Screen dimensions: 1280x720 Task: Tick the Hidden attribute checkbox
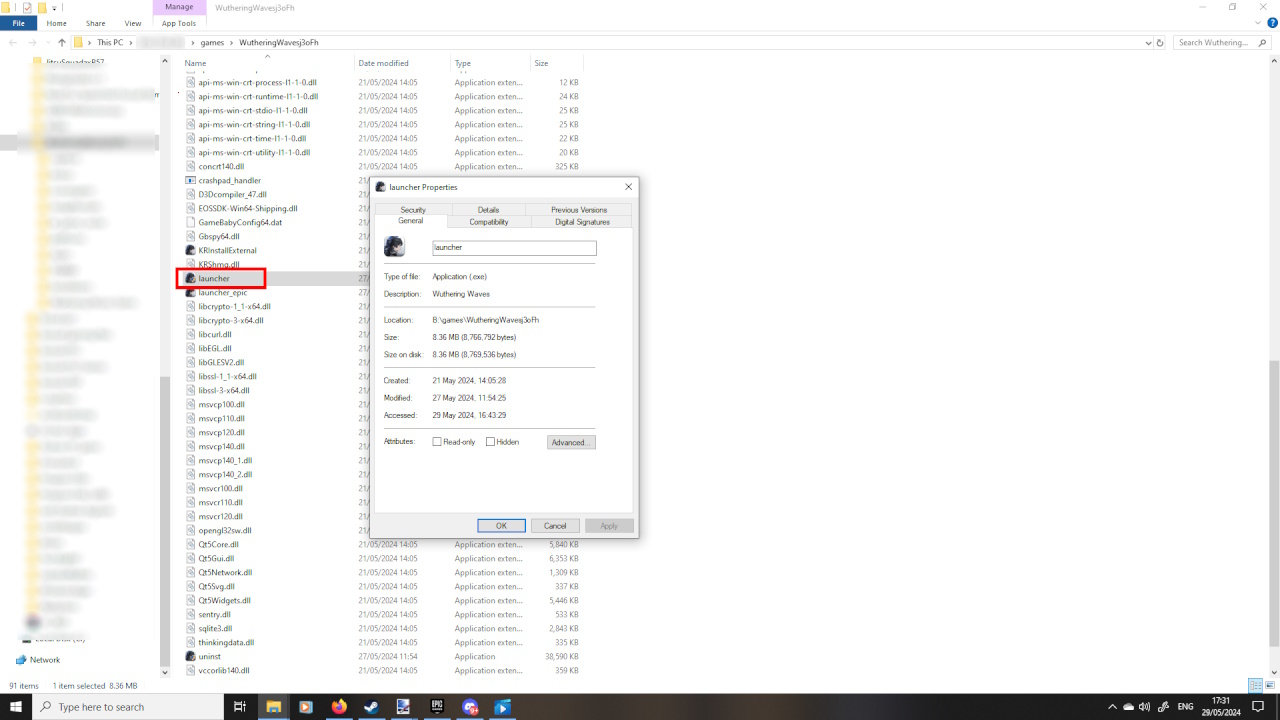pyautogui.click(x=491, y=442)
